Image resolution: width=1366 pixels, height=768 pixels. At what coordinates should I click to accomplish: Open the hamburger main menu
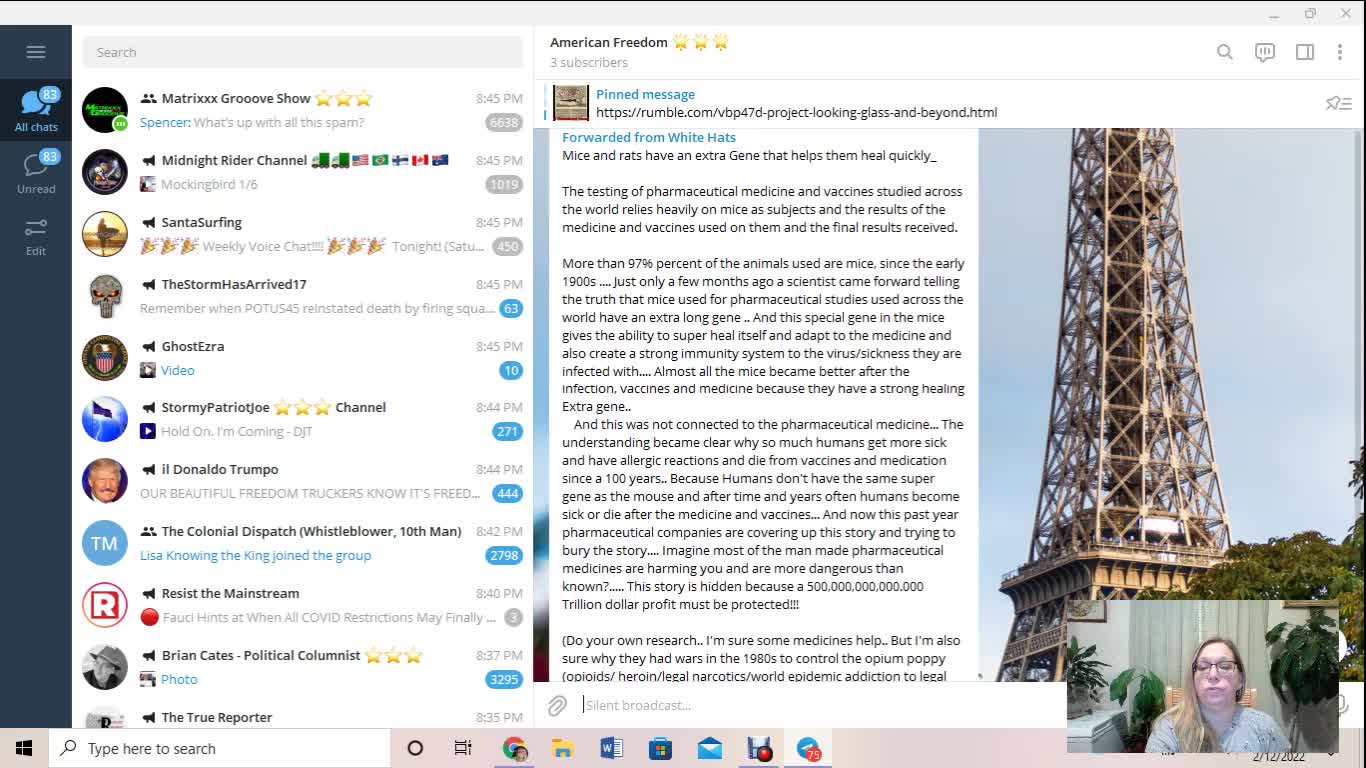point(36,52)
